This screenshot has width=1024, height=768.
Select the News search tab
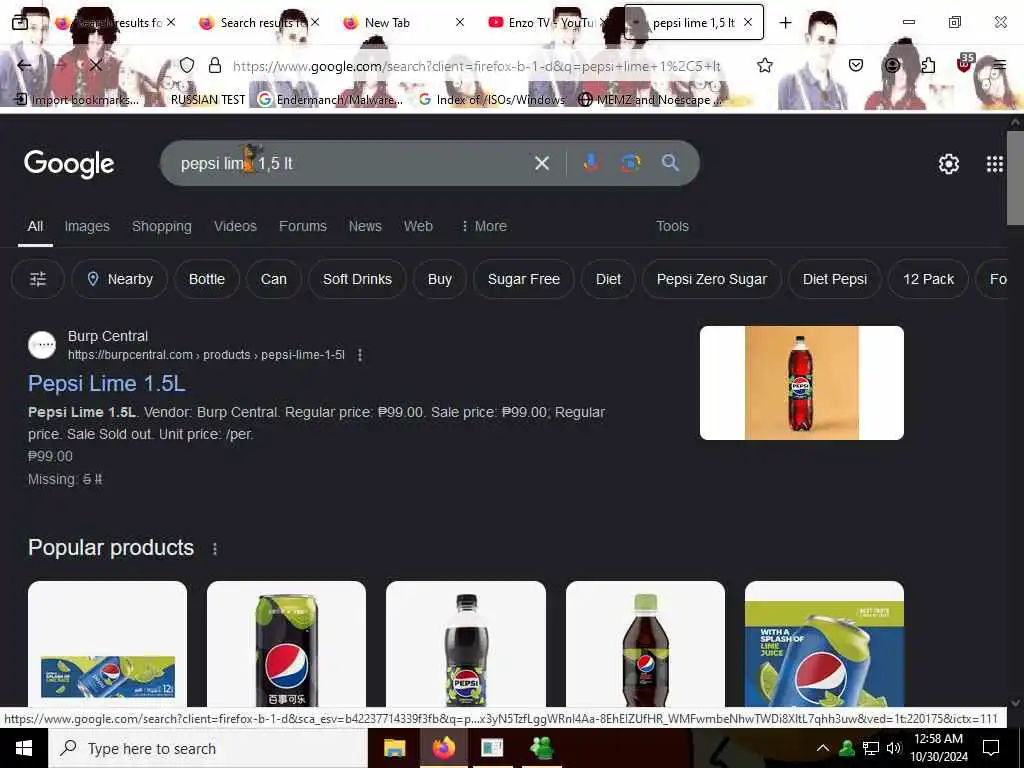point(365,226)
